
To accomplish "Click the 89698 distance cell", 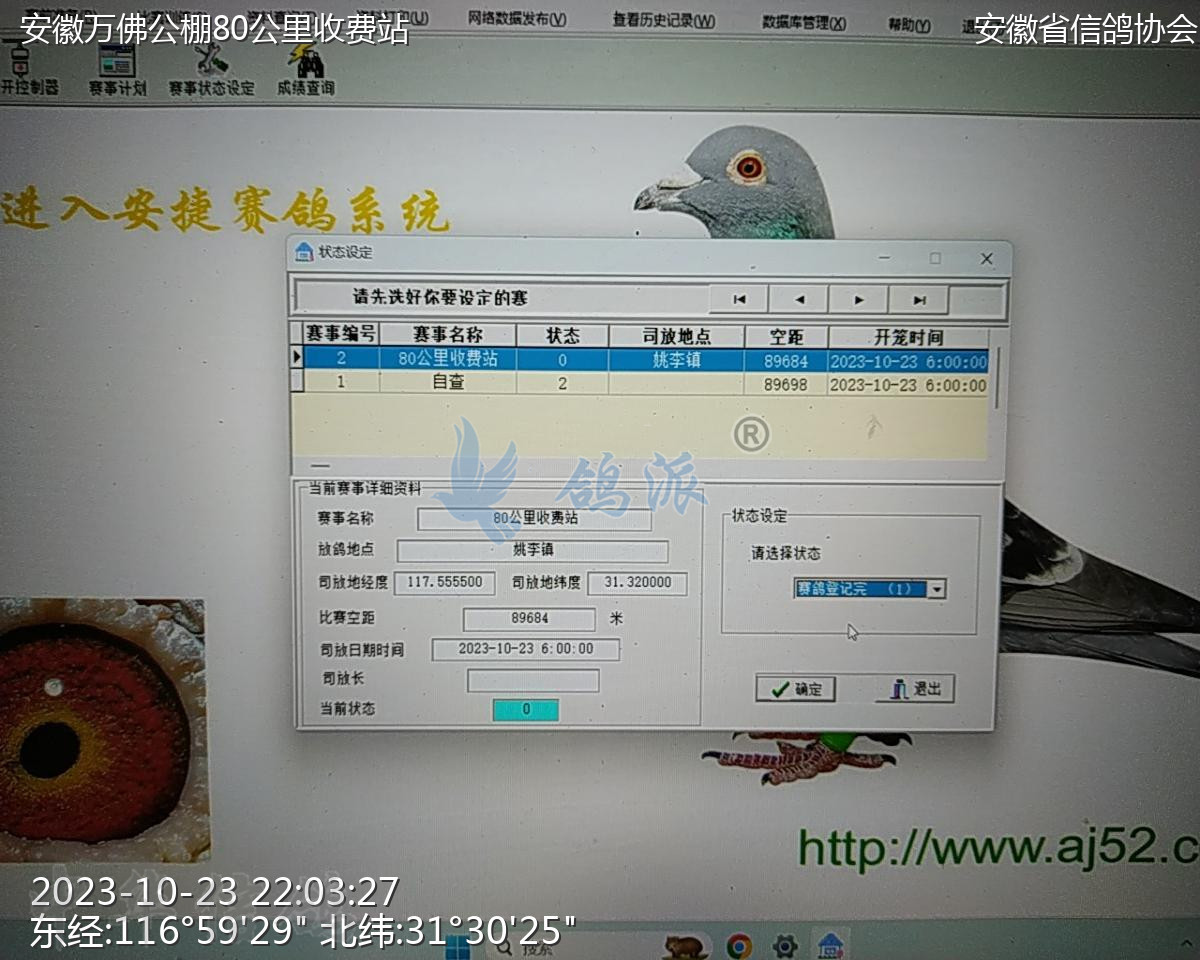I will (x=786, y=385).
